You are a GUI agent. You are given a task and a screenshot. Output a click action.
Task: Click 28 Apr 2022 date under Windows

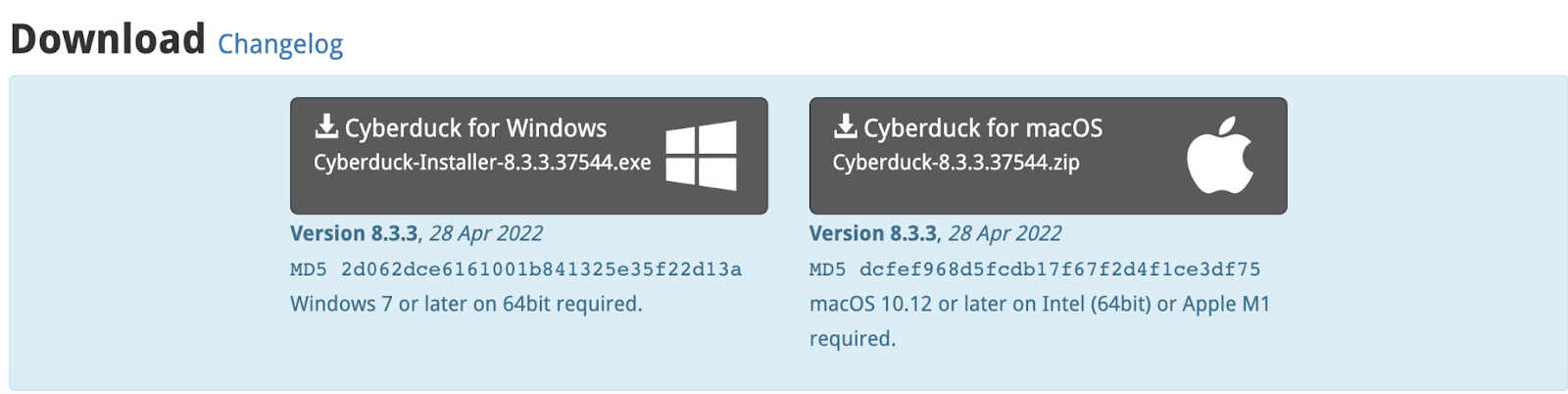click(x=486, y=233)
